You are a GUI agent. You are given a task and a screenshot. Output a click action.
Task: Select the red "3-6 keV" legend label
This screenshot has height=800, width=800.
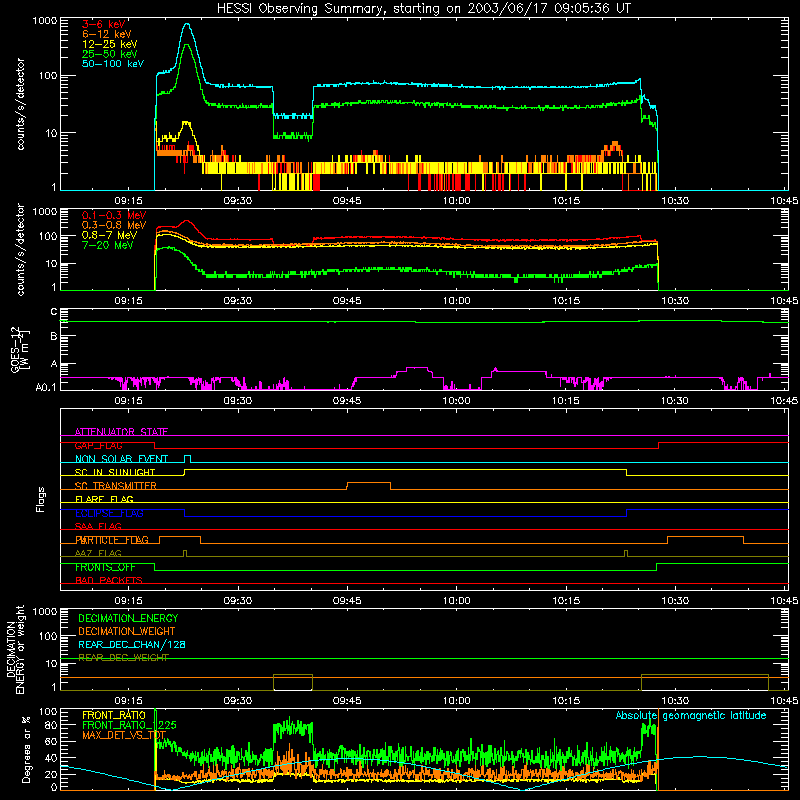click(x=104, y=24)
